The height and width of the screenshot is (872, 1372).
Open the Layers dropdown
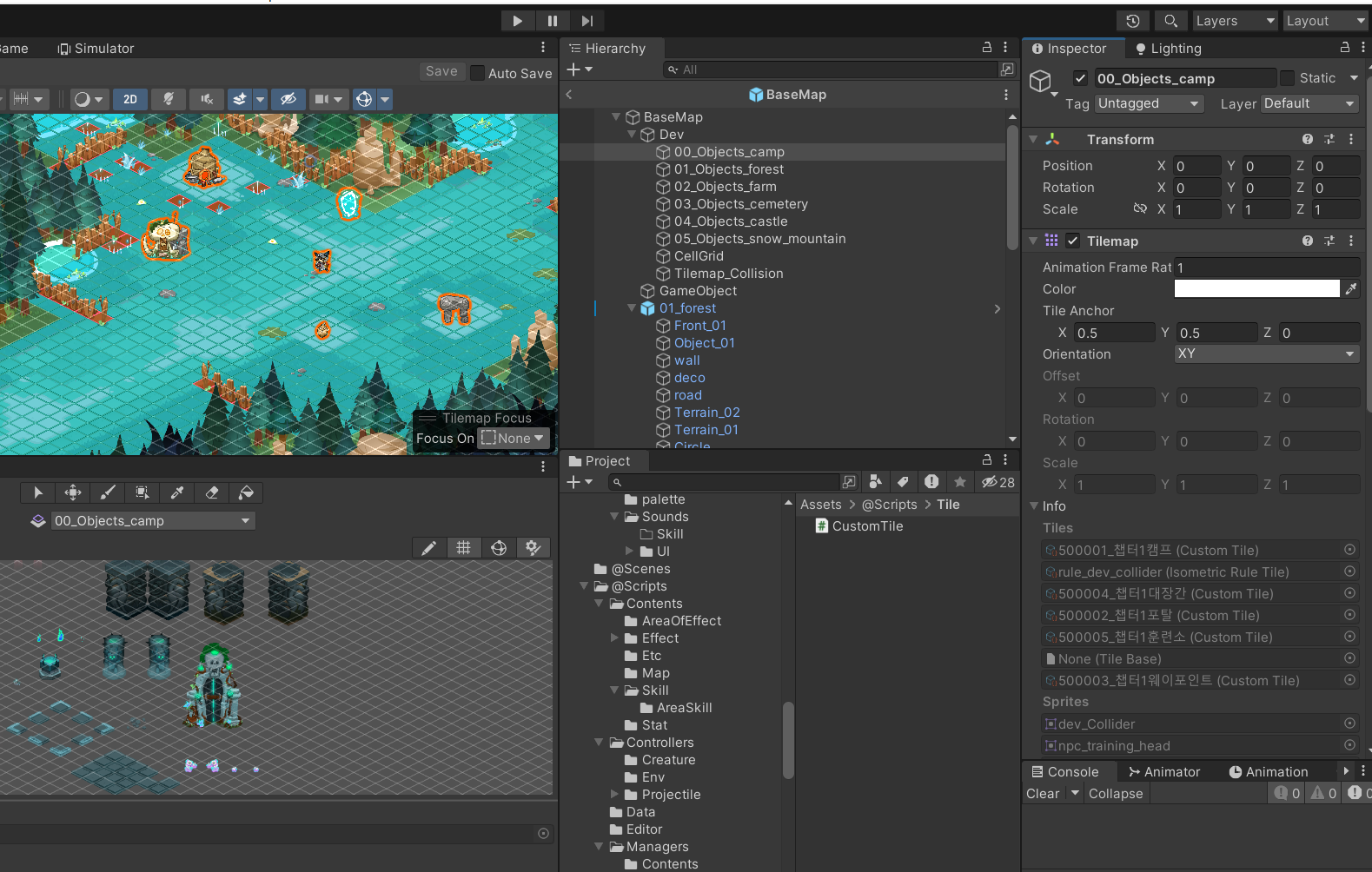1235,21
